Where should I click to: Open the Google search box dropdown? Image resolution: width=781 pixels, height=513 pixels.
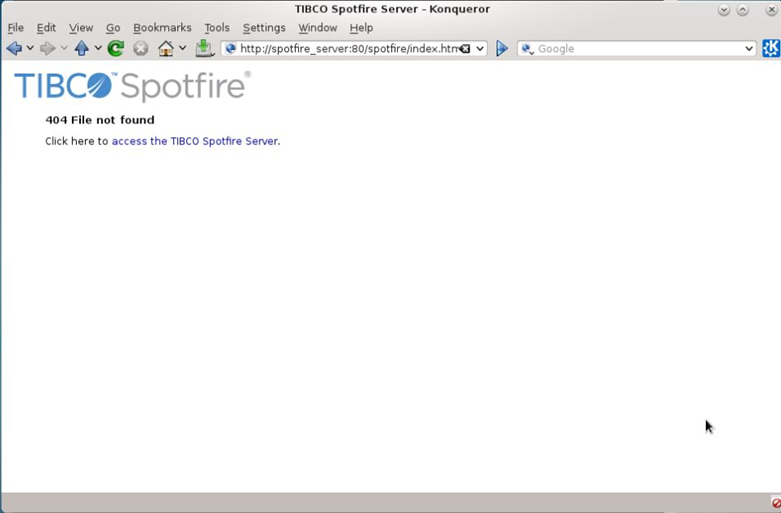click(x=749, y=49)
